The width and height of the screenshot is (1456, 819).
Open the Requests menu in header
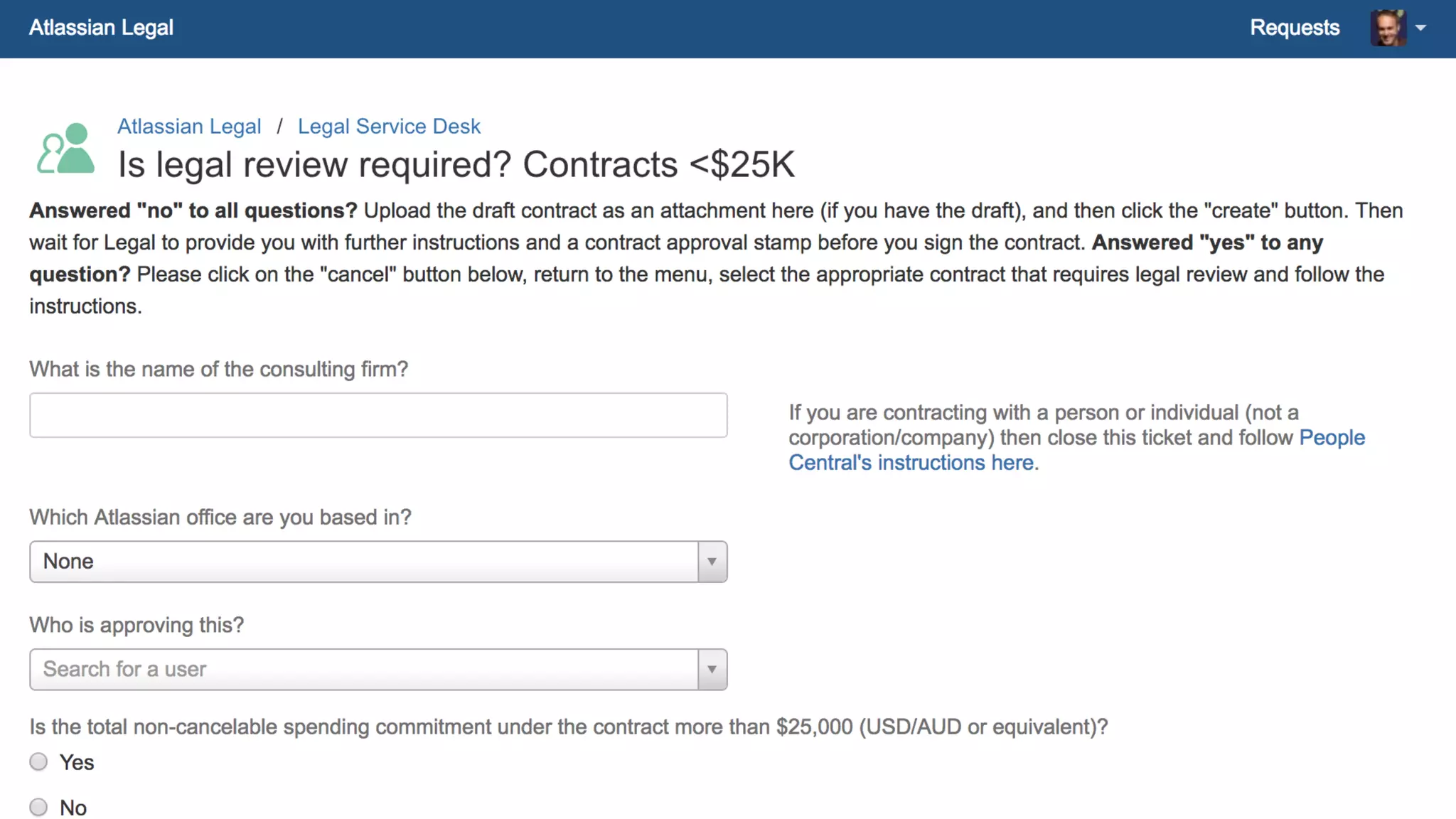pyautogui.click(x=1295, y=28)
